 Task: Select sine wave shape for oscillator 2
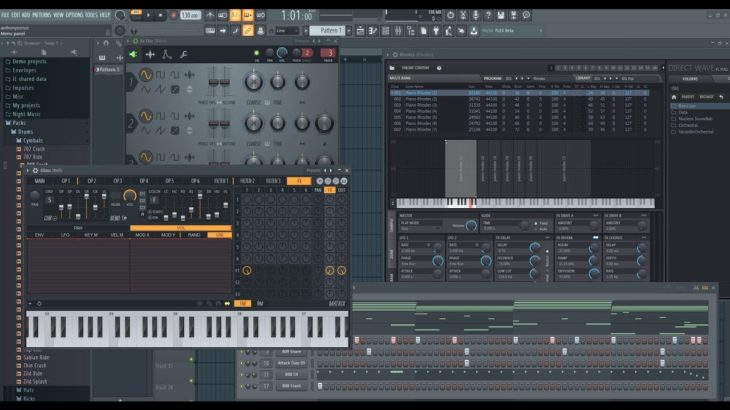(146, 116)
